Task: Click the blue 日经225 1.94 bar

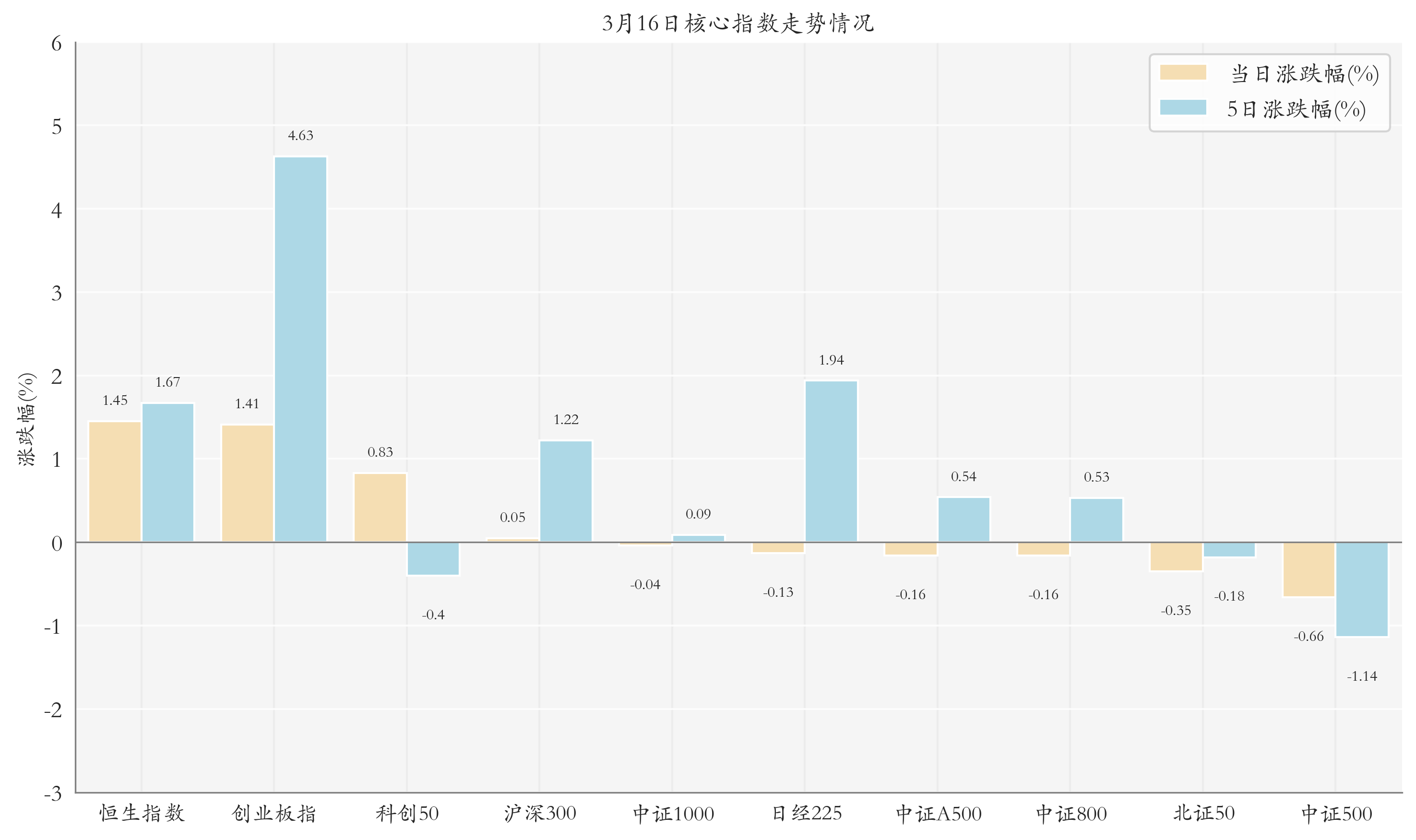Action: 831,461
